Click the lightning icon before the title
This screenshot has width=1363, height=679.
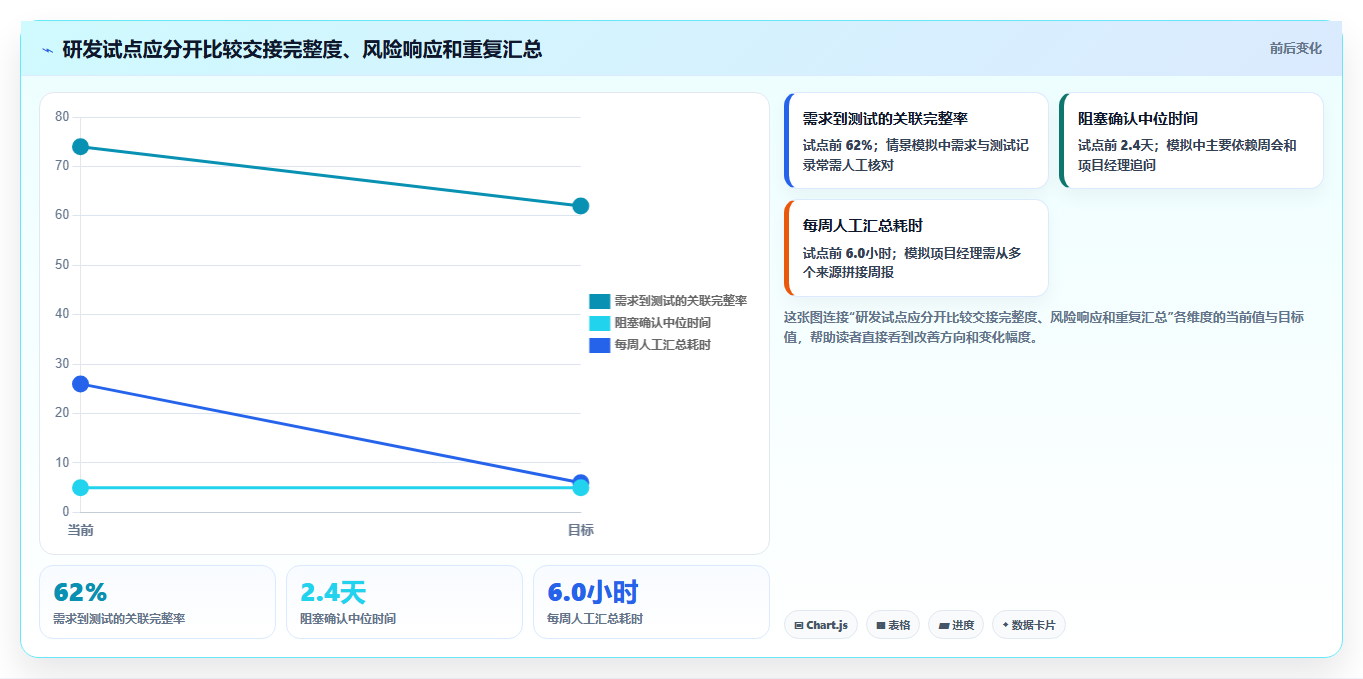pos(47,49)
